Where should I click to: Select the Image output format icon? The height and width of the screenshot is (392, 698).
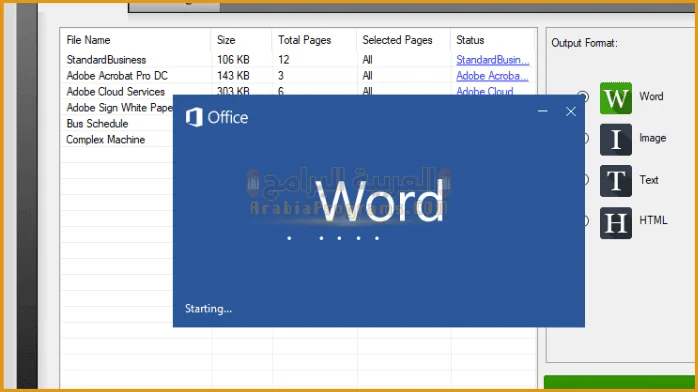click(x=616, y=139)
